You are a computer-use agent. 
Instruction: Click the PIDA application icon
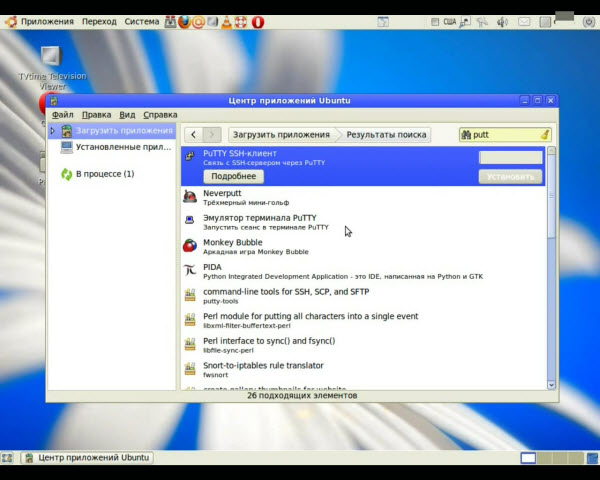(x=190, y=270)
